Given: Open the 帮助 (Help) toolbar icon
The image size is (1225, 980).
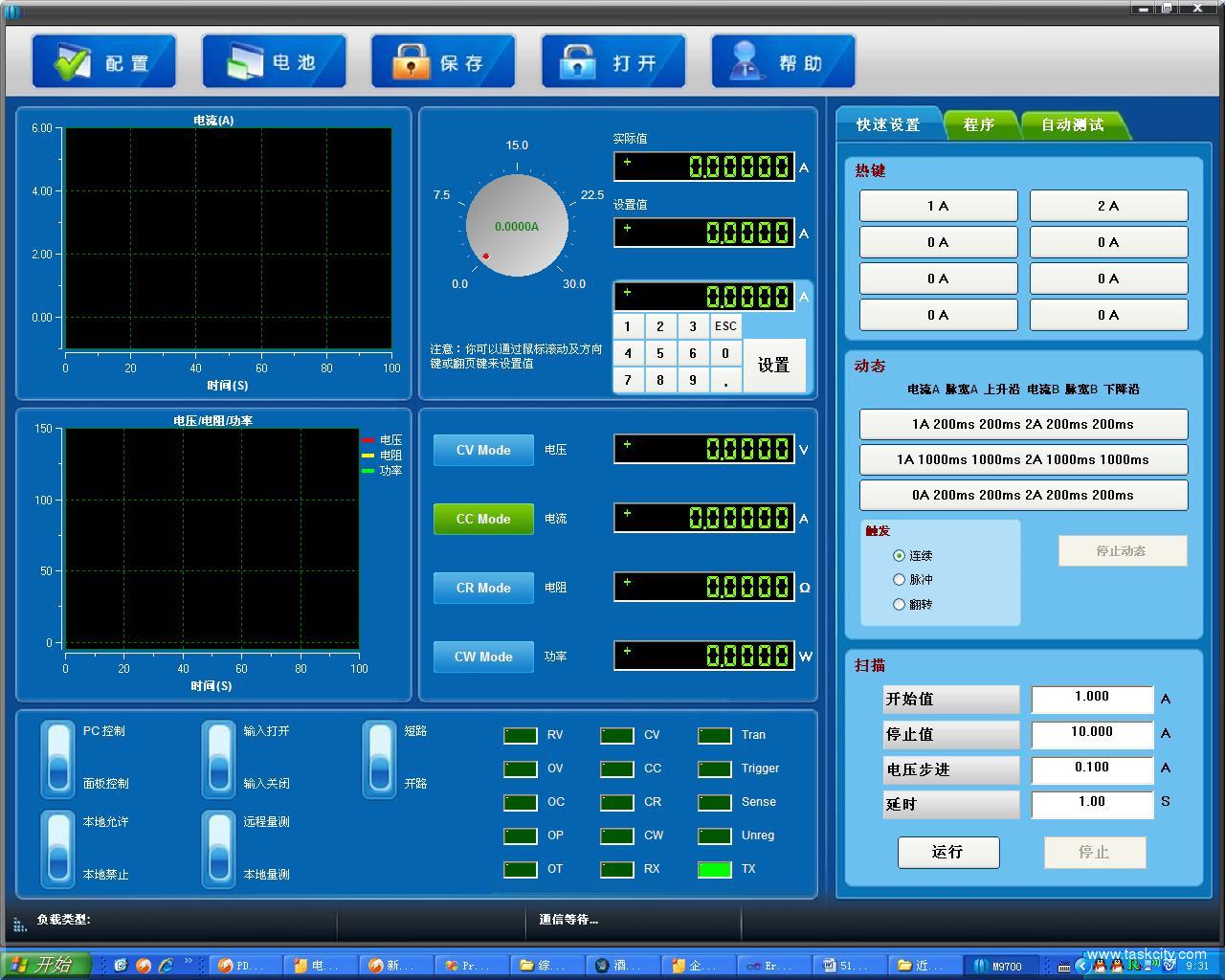Looking at the screenshot, I should 746,62.
